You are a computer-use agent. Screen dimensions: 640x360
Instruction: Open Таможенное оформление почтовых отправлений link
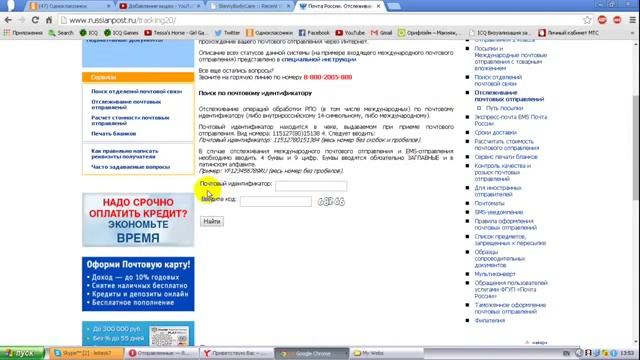(x=510, y=308)
